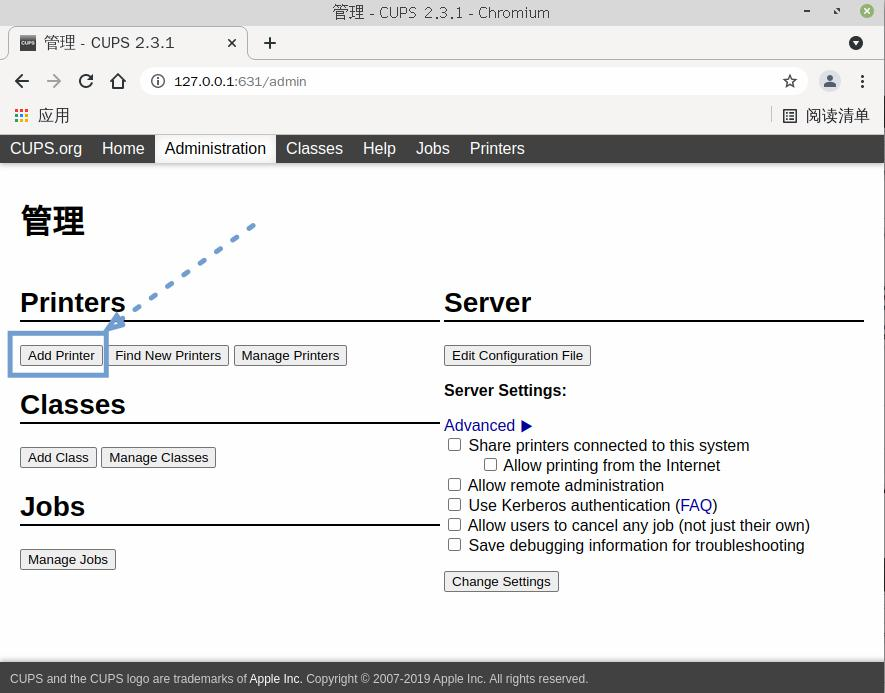Open the 阅读清单 reading list
885x693 pixels.
click(826, 116)
